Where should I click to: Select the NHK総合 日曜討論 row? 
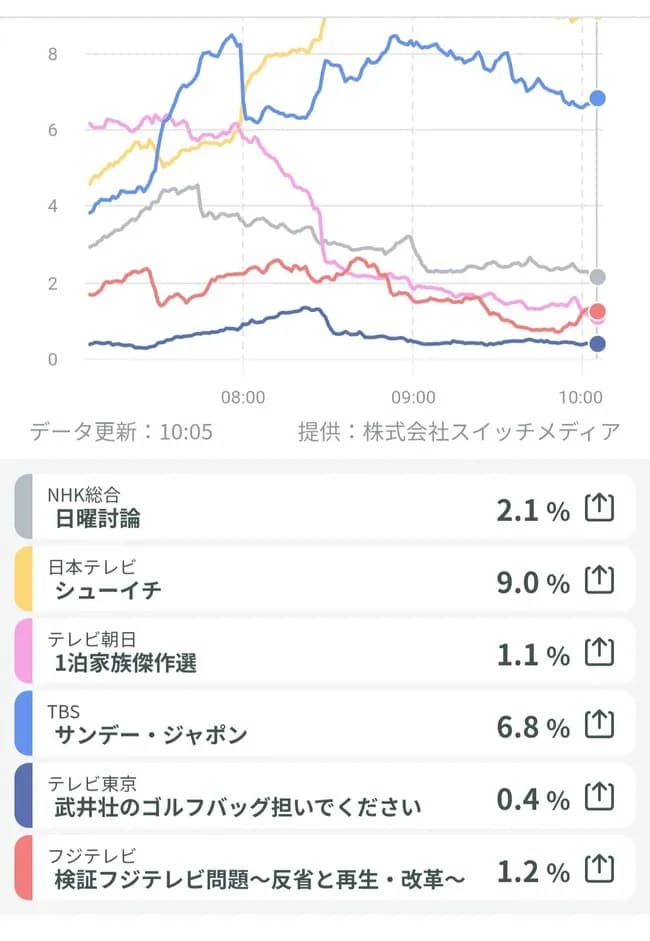coord(300,506)
